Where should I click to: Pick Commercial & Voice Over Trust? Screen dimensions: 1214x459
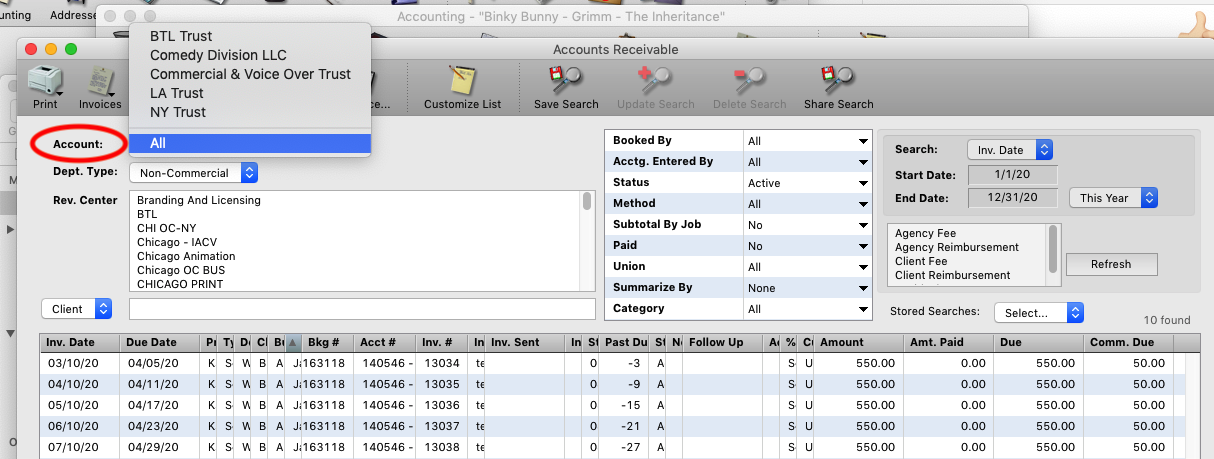point(250,74)
